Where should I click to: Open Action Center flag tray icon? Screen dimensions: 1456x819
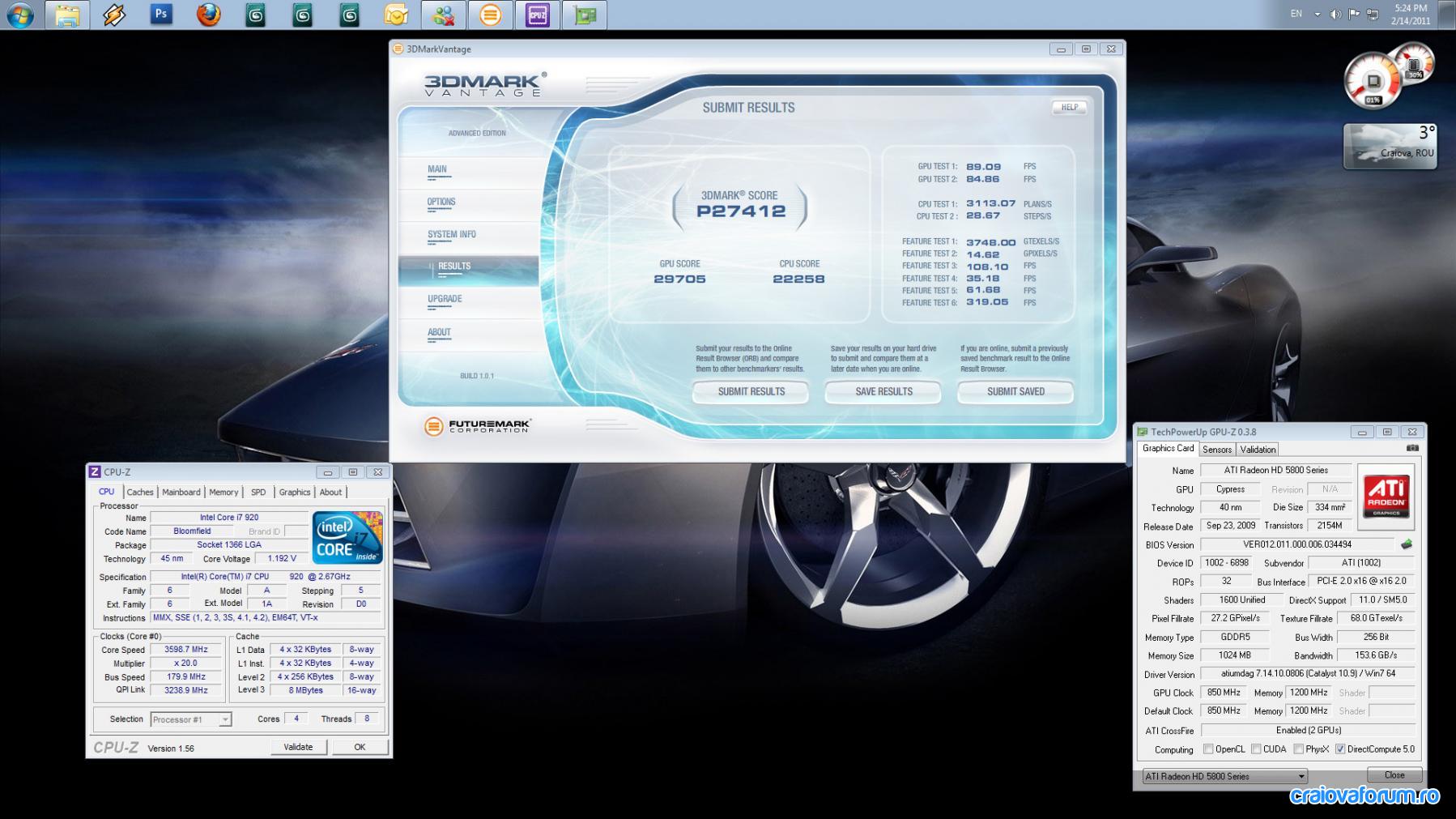(x=1354, y=15)
